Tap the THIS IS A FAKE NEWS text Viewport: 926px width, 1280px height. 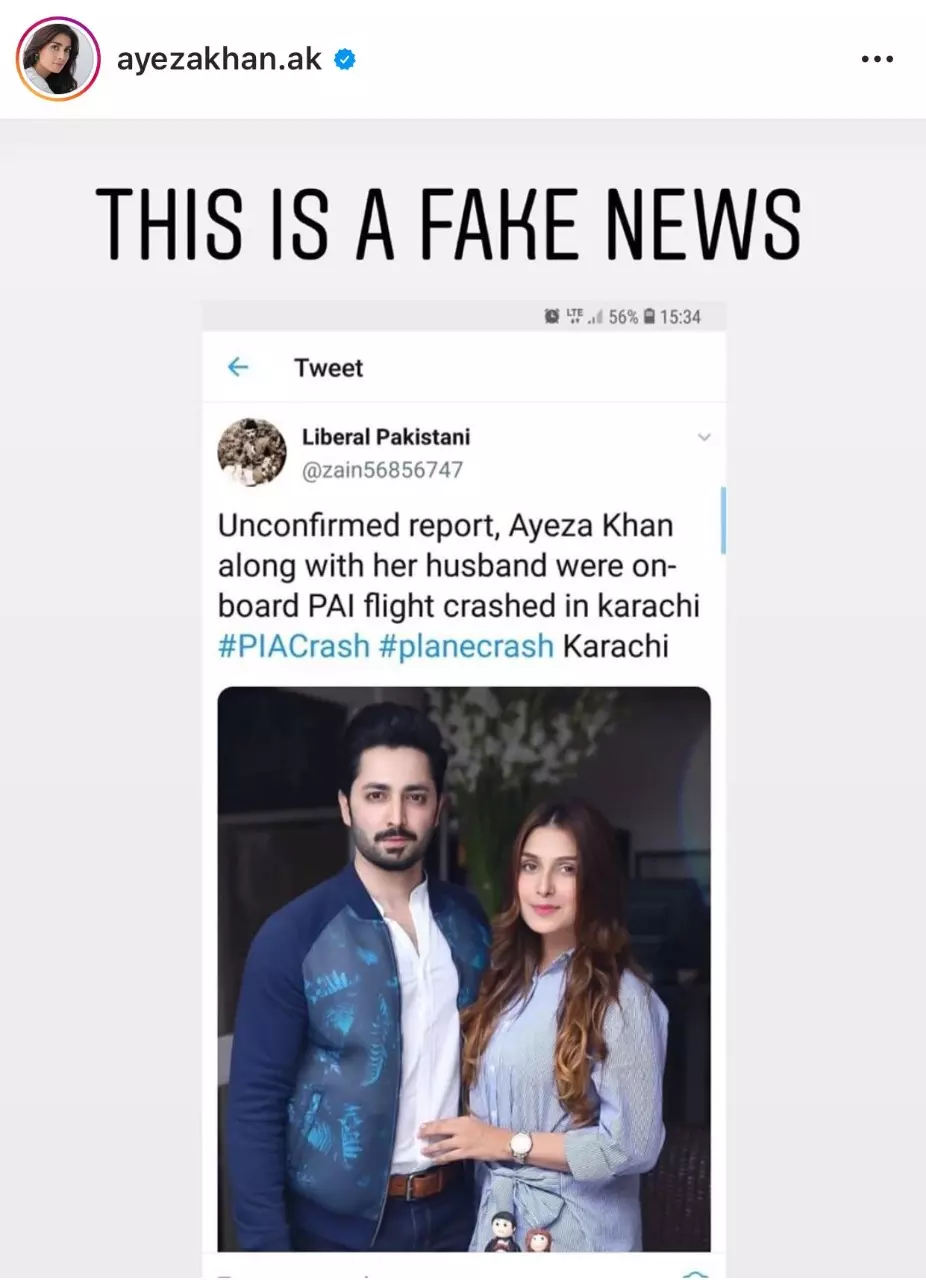[x=449, y=223]
